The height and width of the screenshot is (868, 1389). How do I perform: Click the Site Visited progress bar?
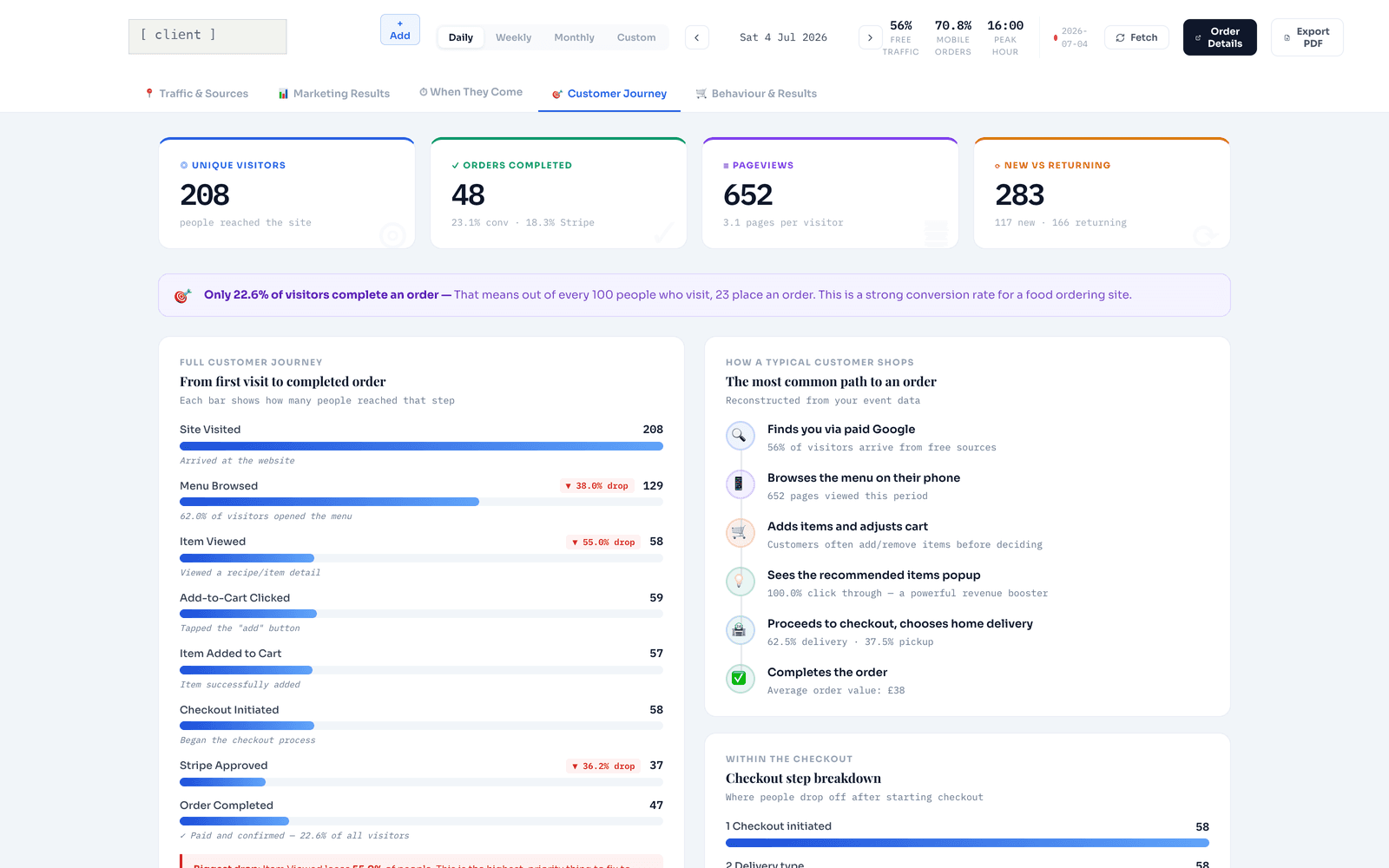point(421,446)
